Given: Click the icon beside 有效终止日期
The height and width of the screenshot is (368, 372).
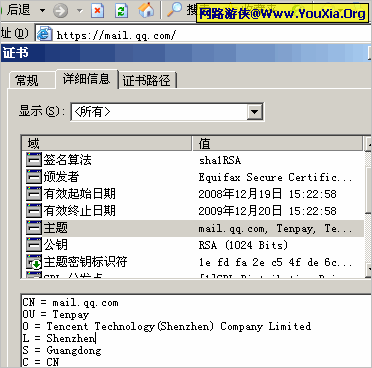Looking at the screenshot, I should pos(34,211).
